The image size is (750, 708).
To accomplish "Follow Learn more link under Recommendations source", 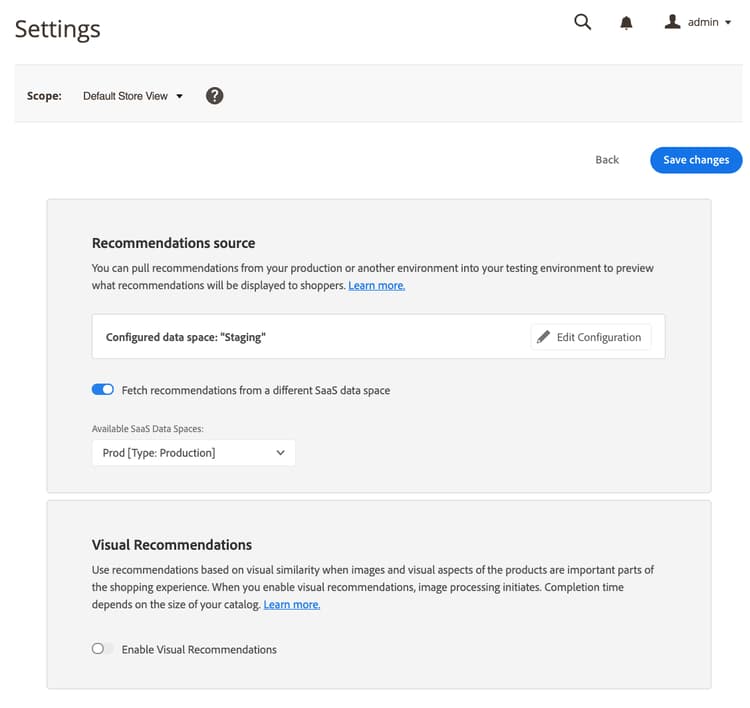I will click(x=376, y=286).
